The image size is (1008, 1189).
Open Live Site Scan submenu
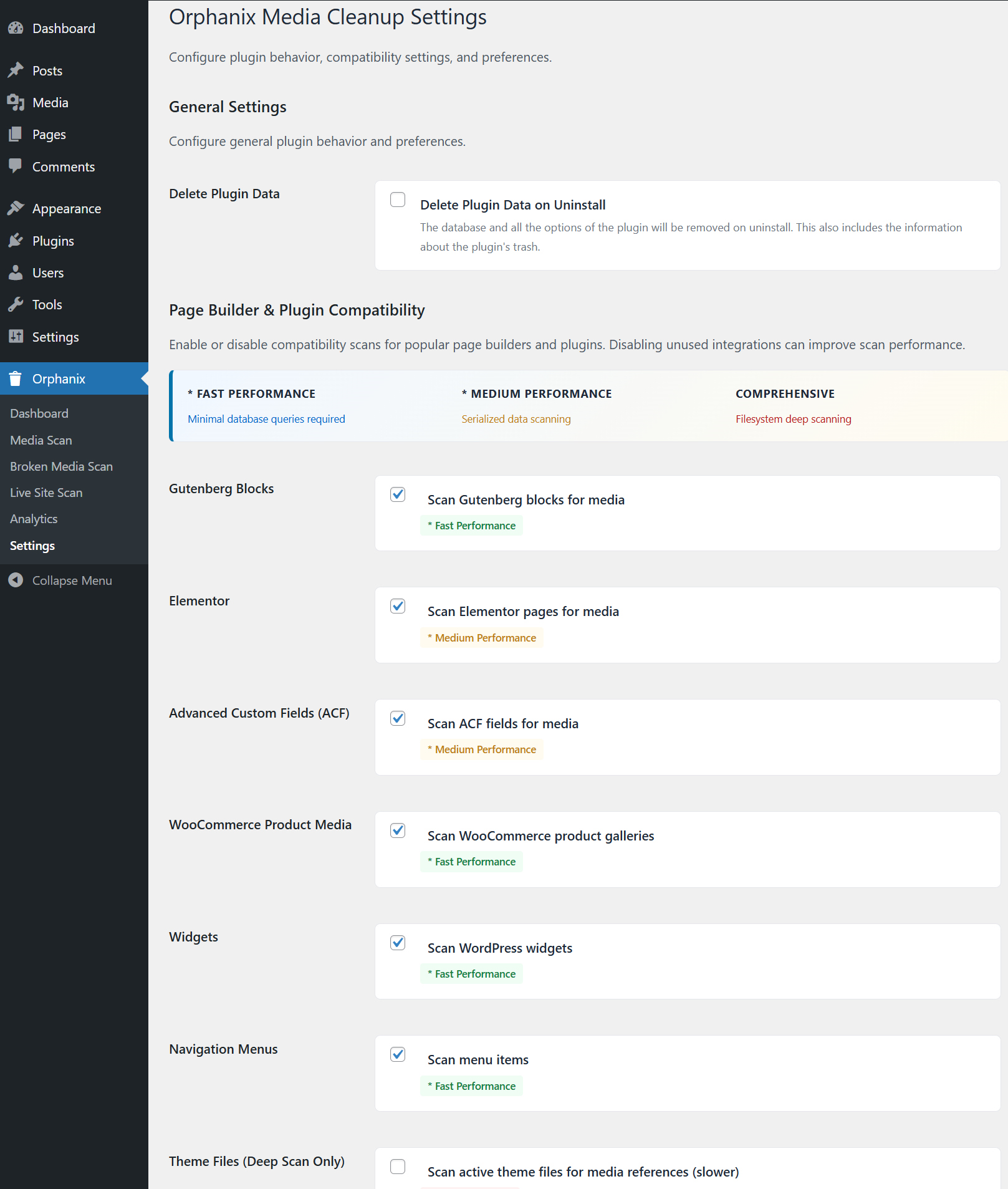[x=46, y=493]
